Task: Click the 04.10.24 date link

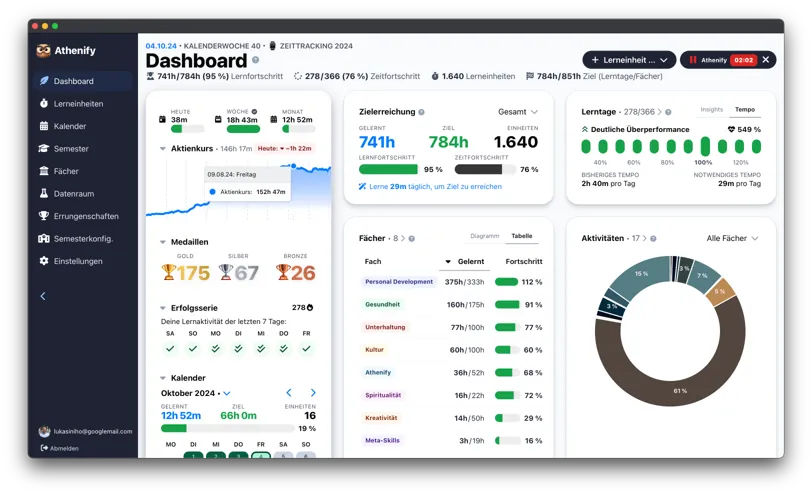Action: coord(161,46)
